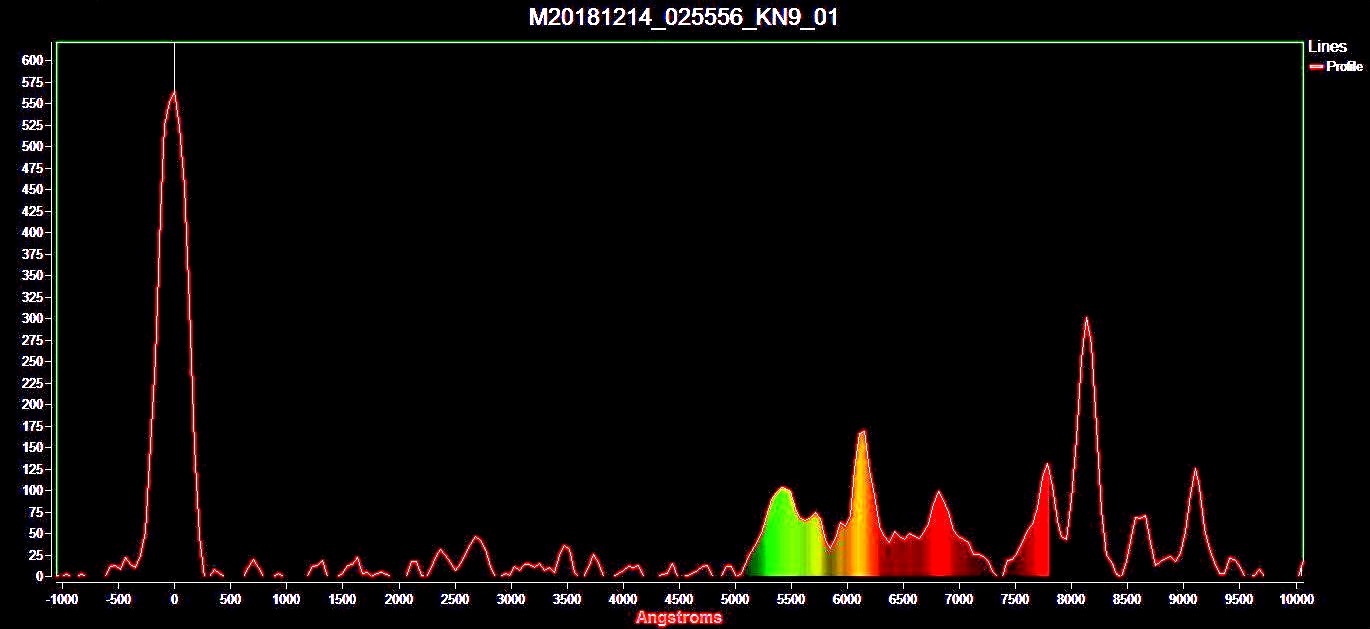
Task: Click the x-axis tick label 5000
Action: 735,599
